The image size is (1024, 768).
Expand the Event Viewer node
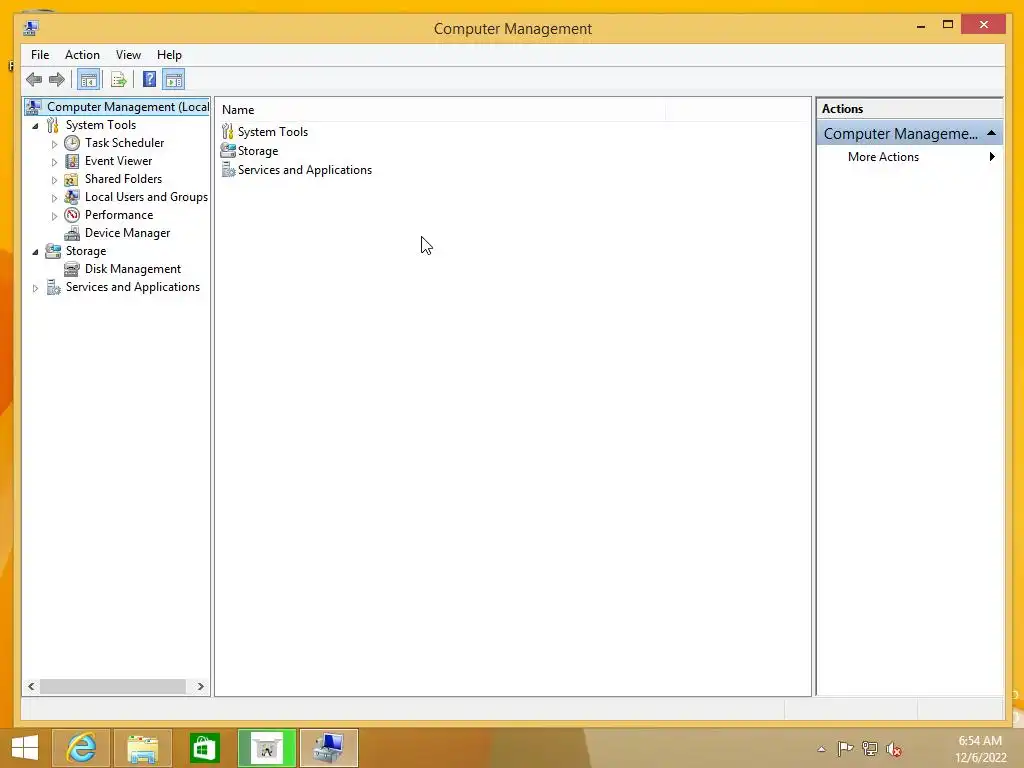click(54, 161)
